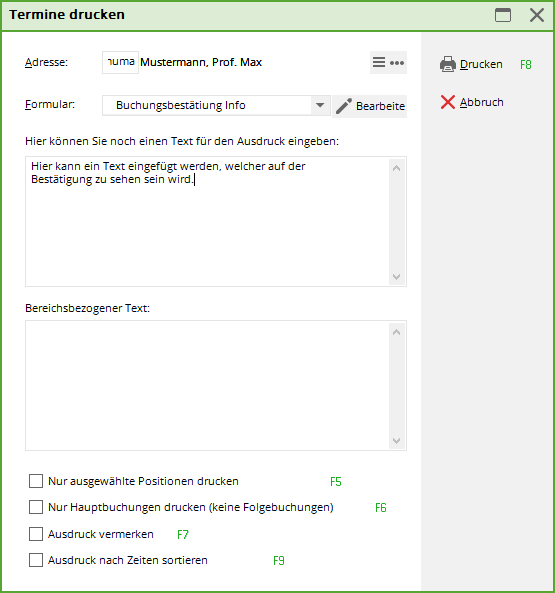Close the Termine drucken dialog
This screenshot has height=593, width=555.
(x=536, y=15)
